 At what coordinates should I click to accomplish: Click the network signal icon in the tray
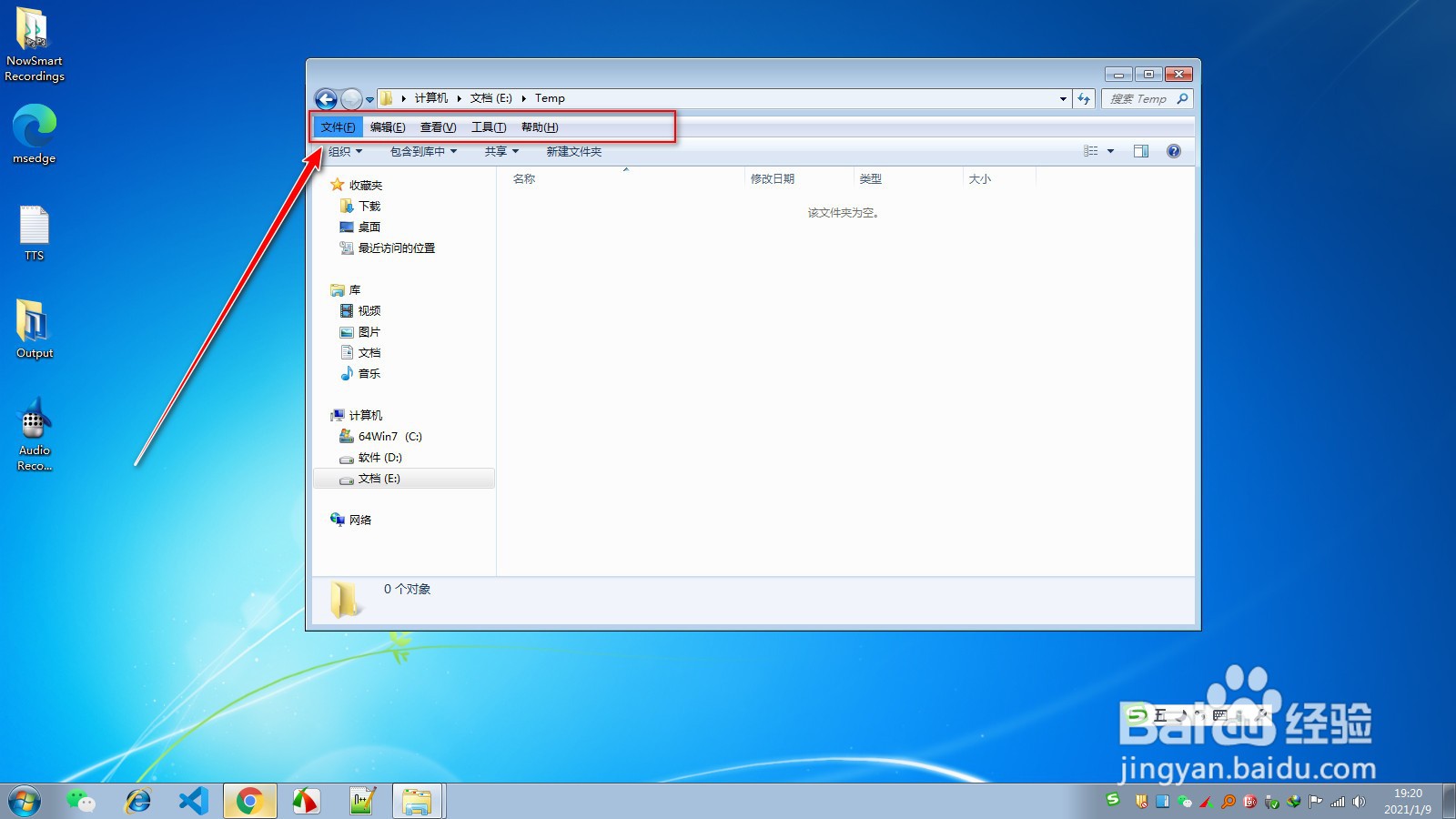coord(1338,802)
